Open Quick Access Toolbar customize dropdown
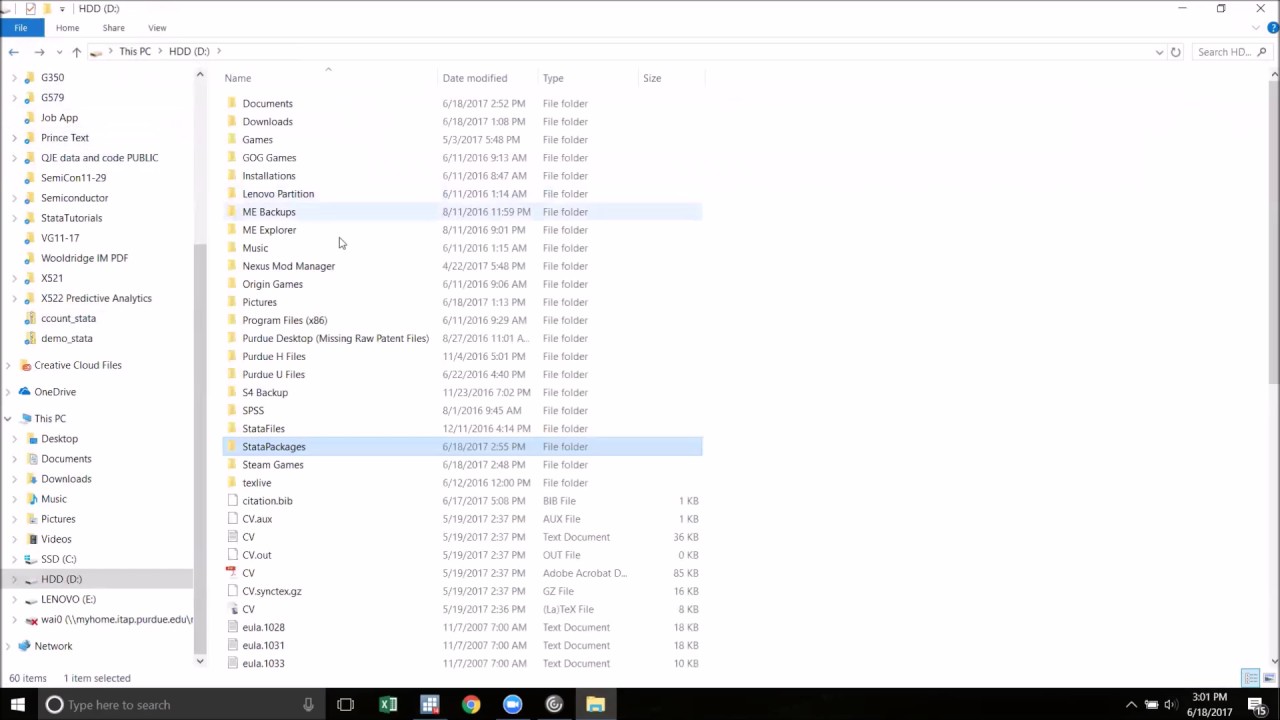1280x720 pixels. click(x=62, y=9)
